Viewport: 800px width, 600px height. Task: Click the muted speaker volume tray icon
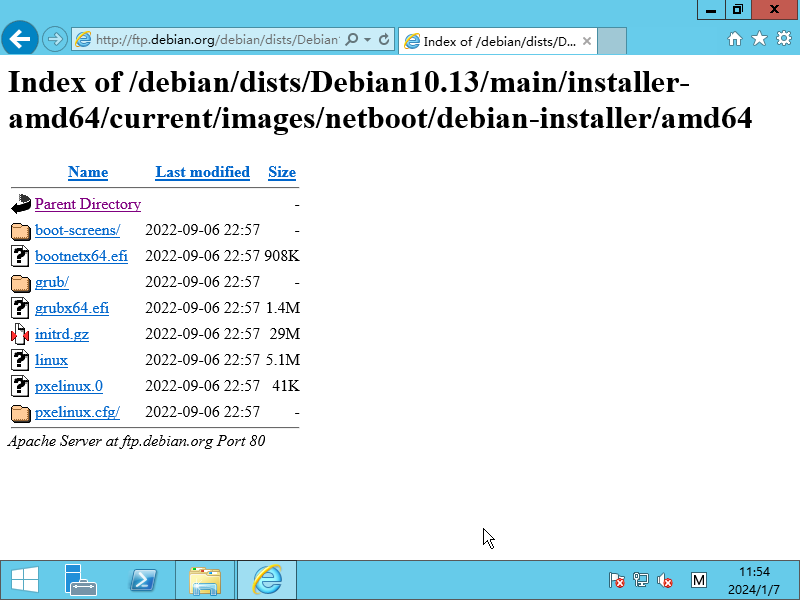click(x=665, y=580)
